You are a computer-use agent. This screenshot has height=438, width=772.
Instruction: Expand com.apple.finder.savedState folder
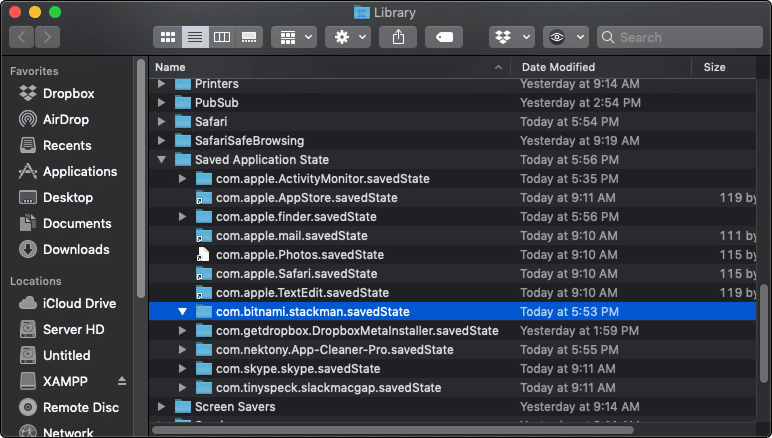click(182, 217)
